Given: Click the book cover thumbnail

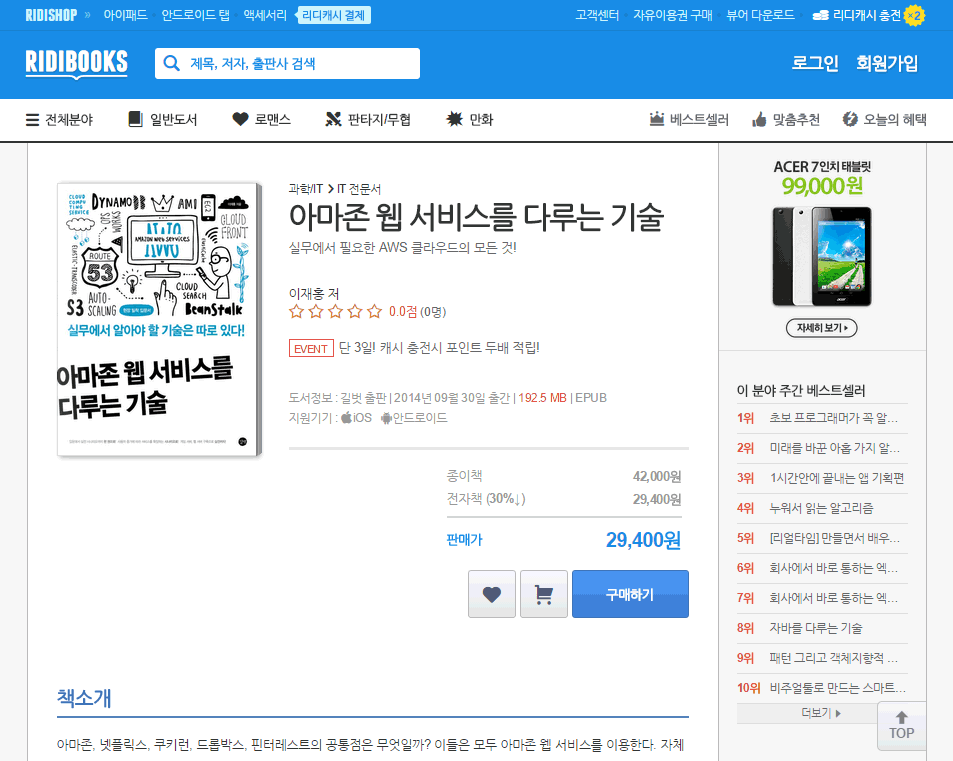Looking at the screenshot, I should 159,319.
